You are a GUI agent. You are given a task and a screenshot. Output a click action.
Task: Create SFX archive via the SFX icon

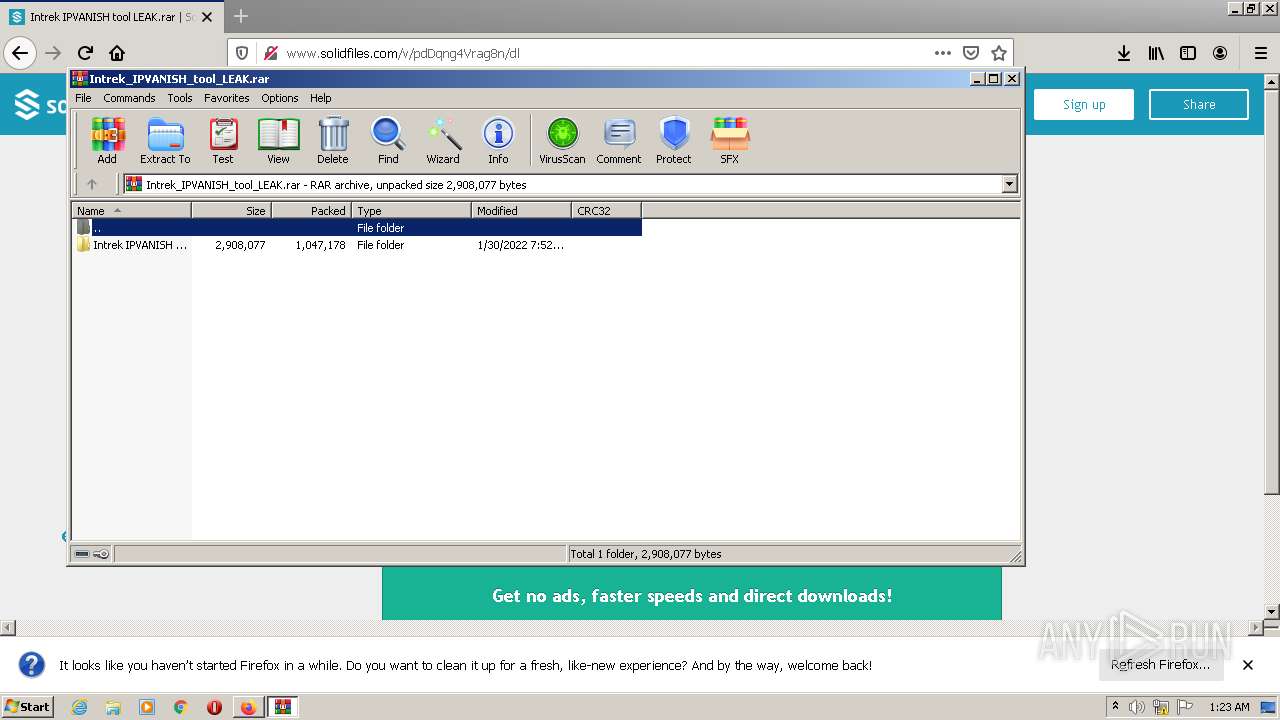730,140
